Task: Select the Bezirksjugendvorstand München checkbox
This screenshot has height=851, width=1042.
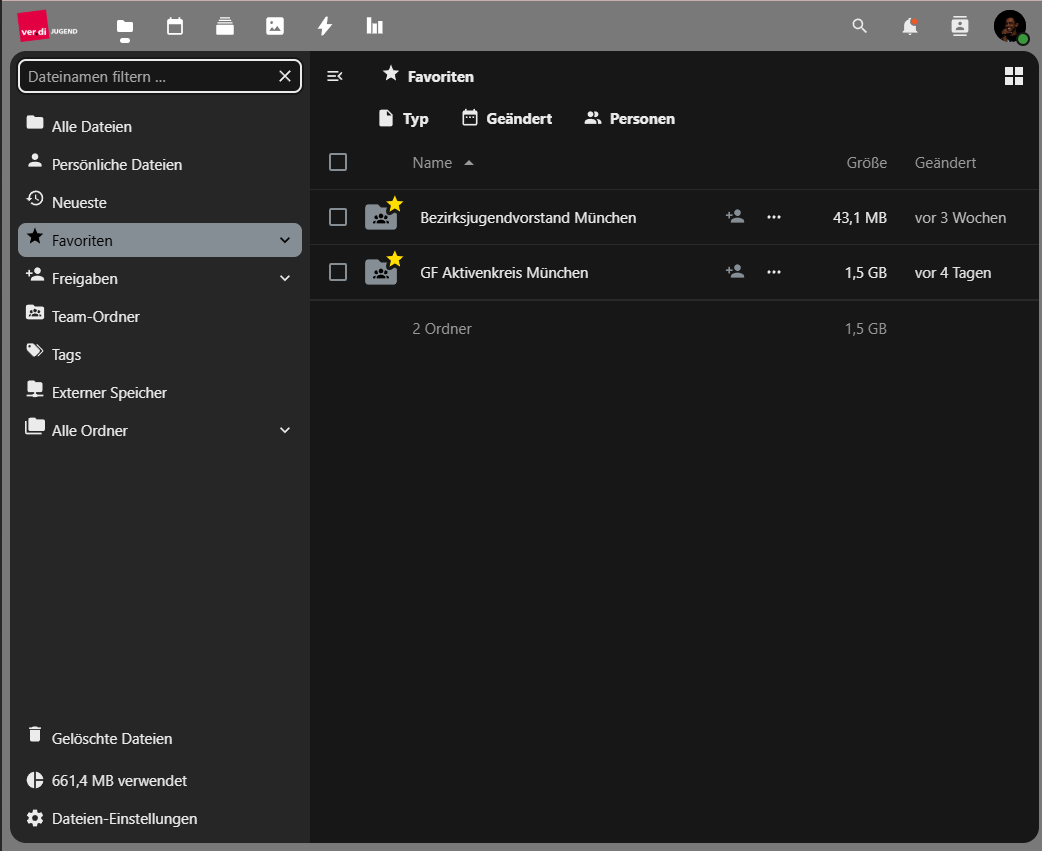Action: coord(338,217)
